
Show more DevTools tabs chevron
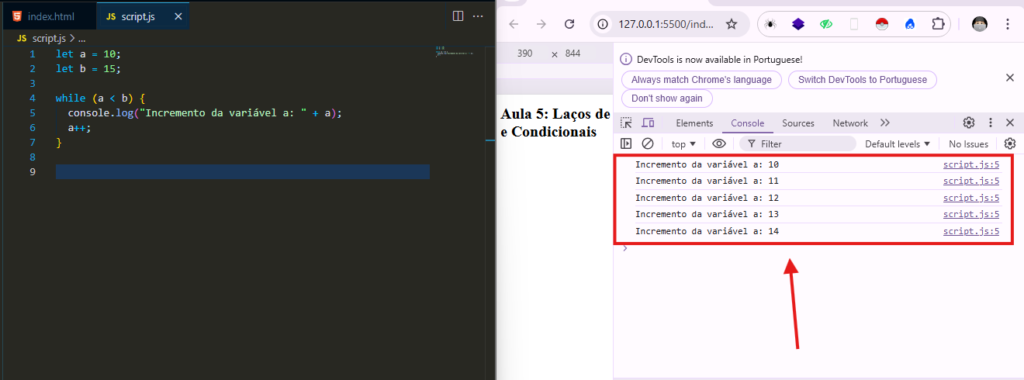tap(885, 123)
